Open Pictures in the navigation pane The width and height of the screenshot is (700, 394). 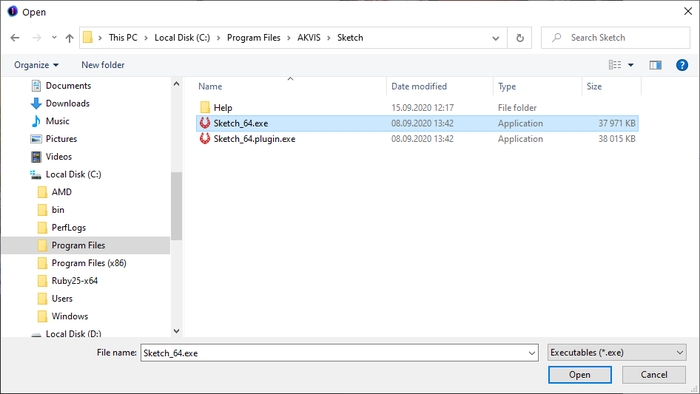pyautogui.click(x=61, y=139)
